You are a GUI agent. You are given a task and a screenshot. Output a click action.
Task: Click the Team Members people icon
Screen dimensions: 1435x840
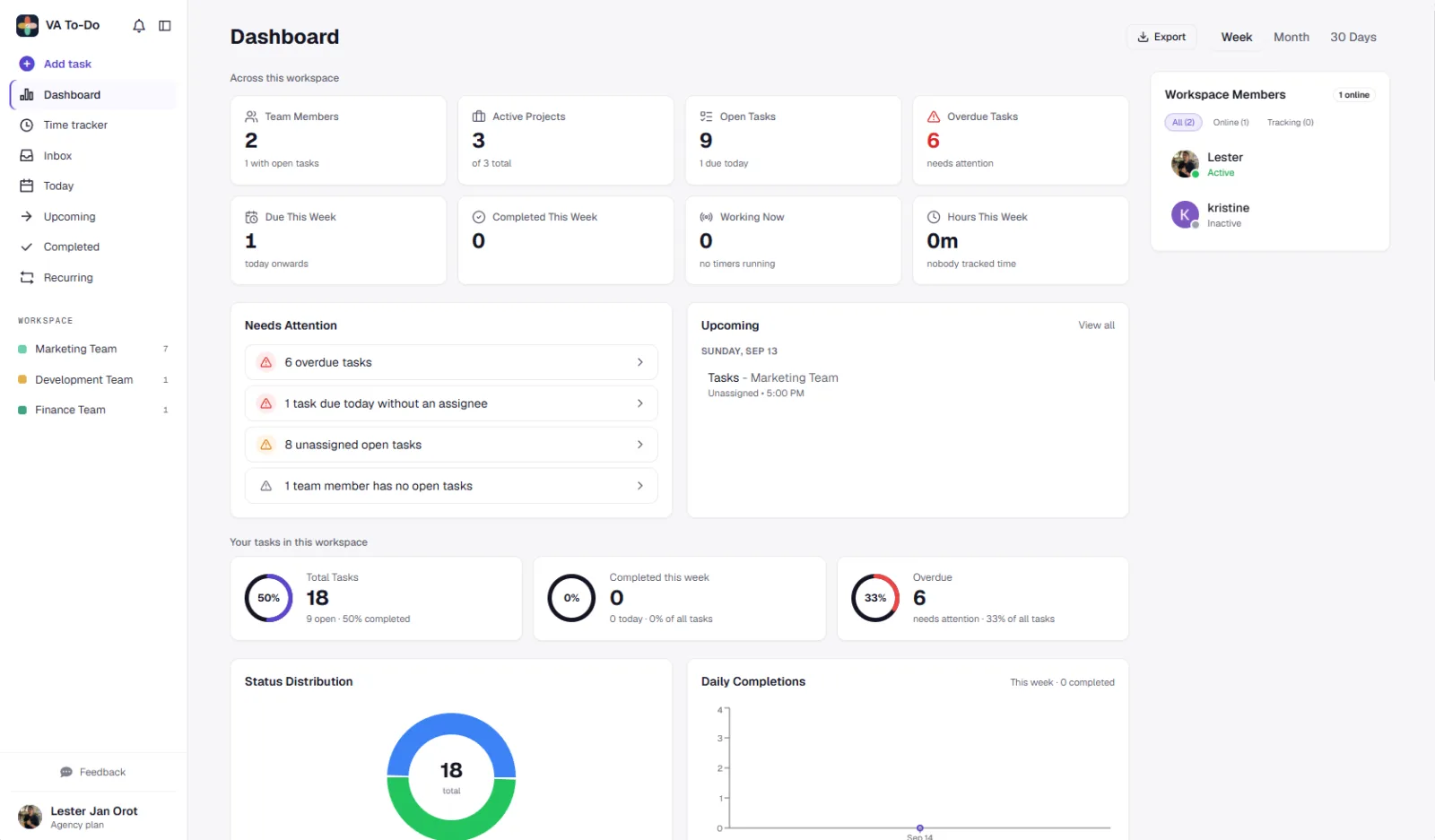coord(252,117)
